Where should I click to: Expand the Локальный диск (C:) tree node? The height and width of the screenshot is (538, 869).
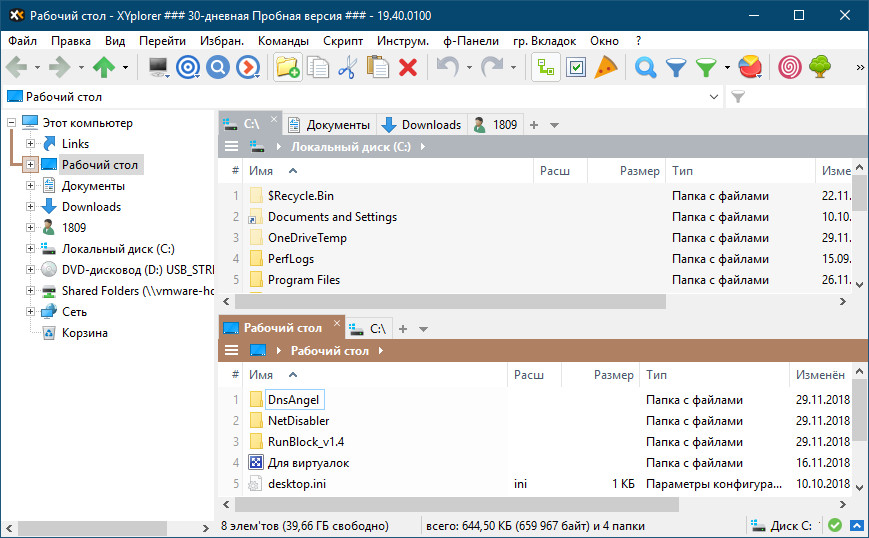(30, 249)
